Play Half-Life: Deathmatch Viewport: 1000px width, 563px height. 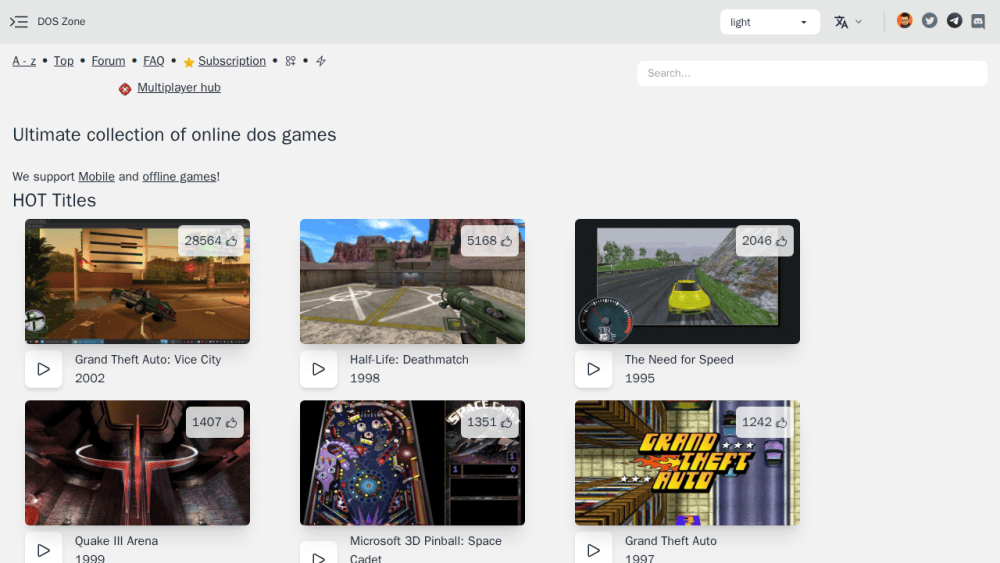pyautogui.click(x=318, y=369)
